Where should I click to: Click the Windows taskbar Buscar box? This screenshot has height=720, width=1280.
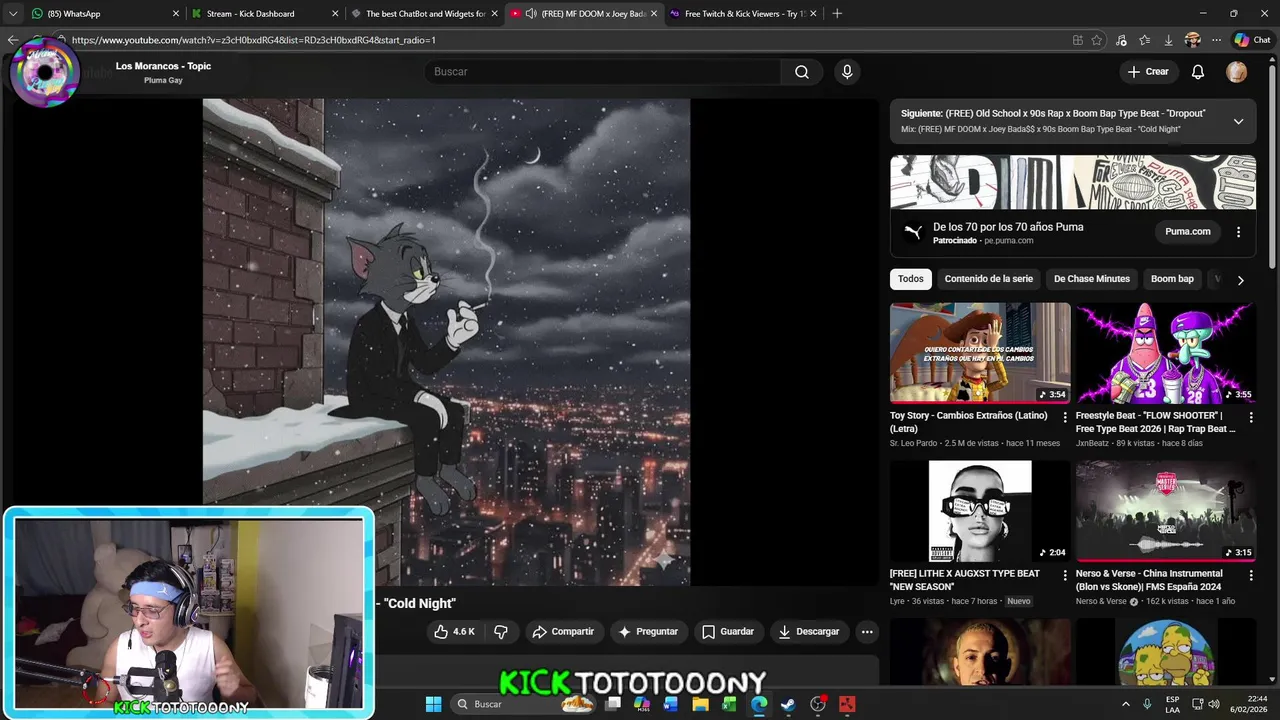click(525, 704)
